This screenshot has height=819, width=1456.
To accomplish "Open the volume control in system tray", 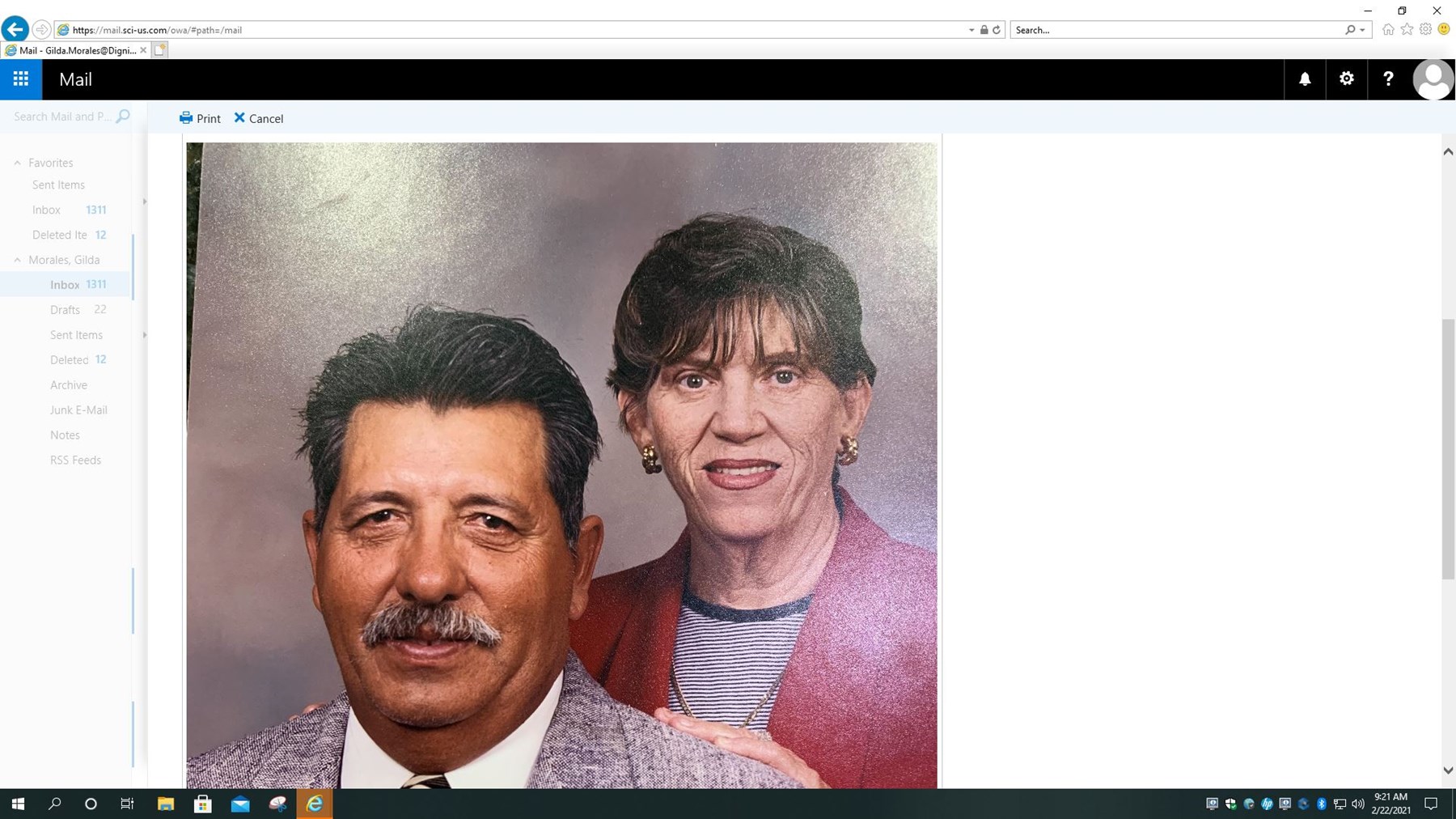I will coord(1357,804).
